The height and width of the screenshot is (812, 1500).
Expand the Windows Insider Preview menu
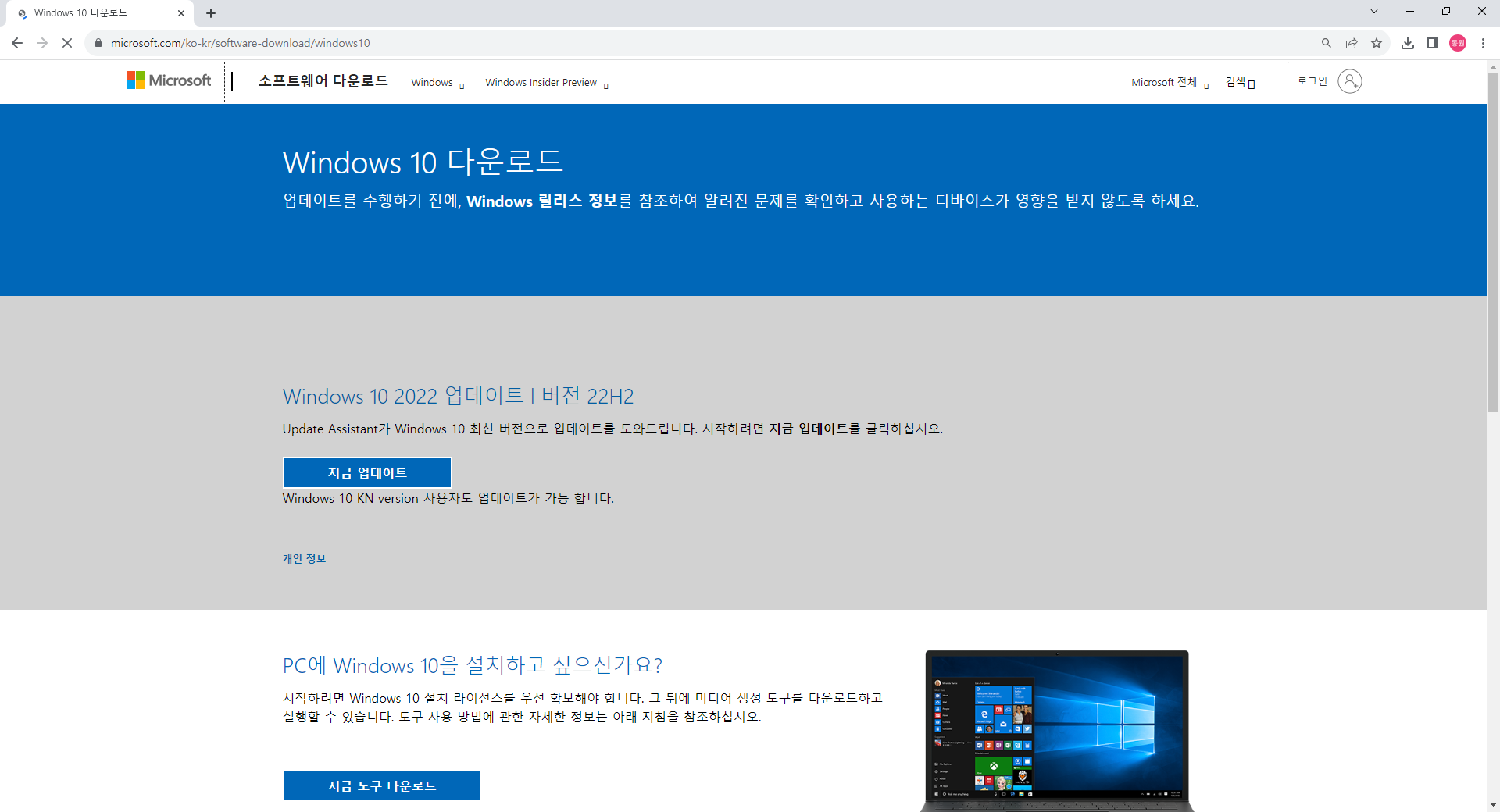click(x=547, y=83)
